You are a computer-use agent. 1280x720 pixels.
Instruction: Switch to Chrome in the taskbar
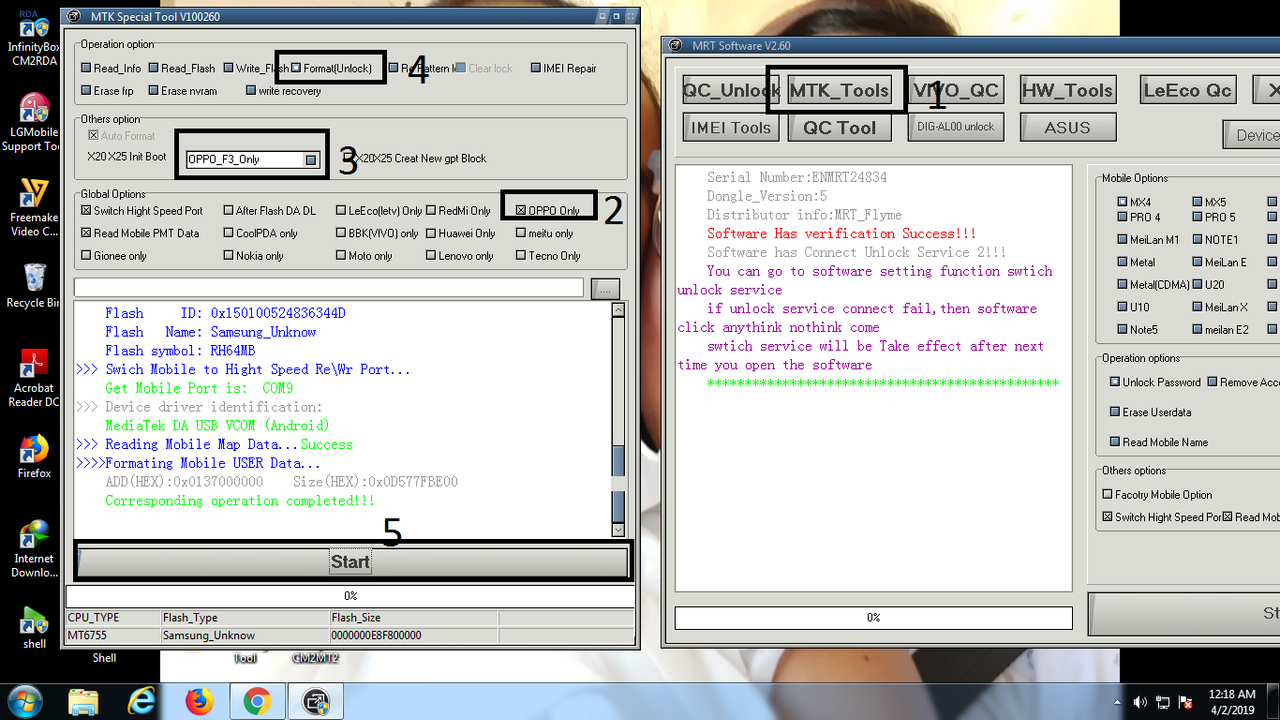[x=257, y=701]
